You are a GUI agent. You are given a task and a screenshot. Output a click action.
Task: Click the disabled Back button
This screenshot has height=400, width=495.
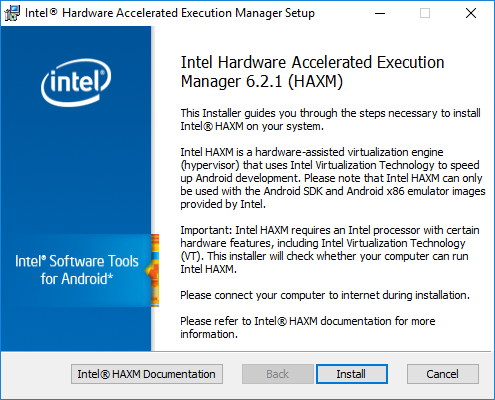pos(278,374)
